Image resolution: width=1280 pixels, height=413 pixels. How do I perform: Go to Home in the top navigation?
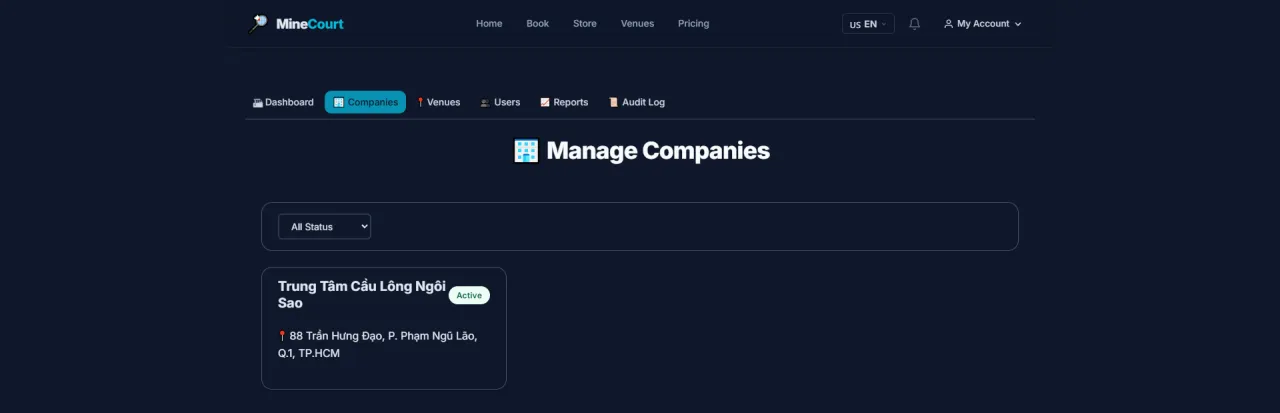coord(489,24)
